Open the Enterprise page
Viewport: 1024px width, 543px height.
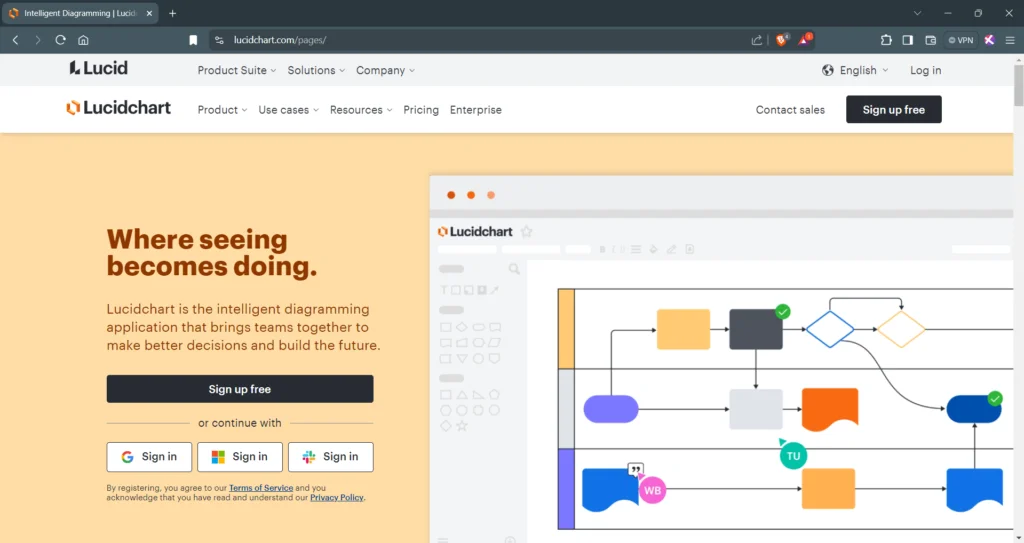pyautogui.click(x=475, y=110)
